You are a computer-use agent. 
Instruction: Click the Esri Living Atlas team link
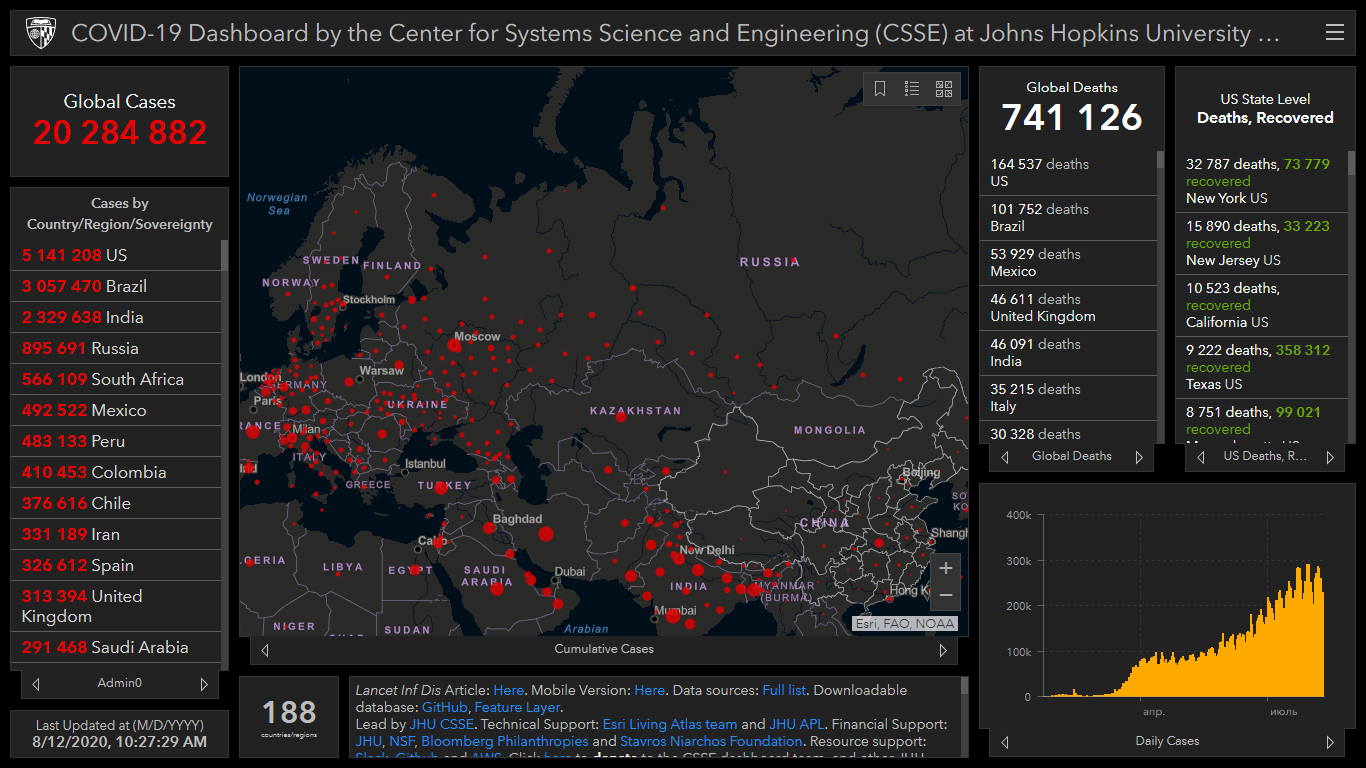point(669,724)
